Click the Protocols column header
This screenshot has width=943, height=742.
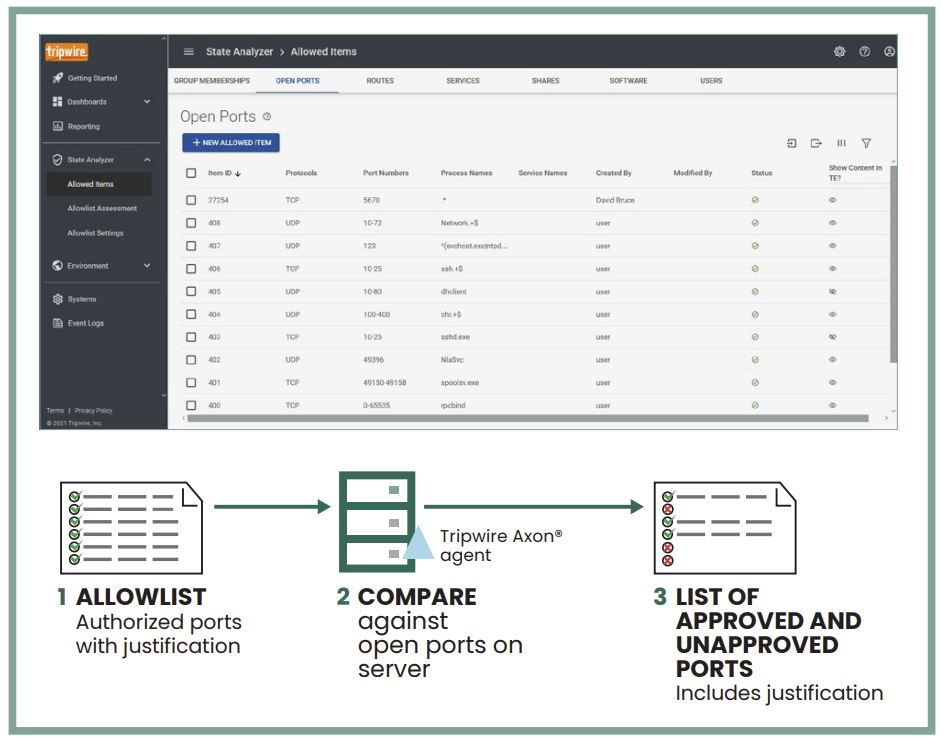tap(301, 173)
